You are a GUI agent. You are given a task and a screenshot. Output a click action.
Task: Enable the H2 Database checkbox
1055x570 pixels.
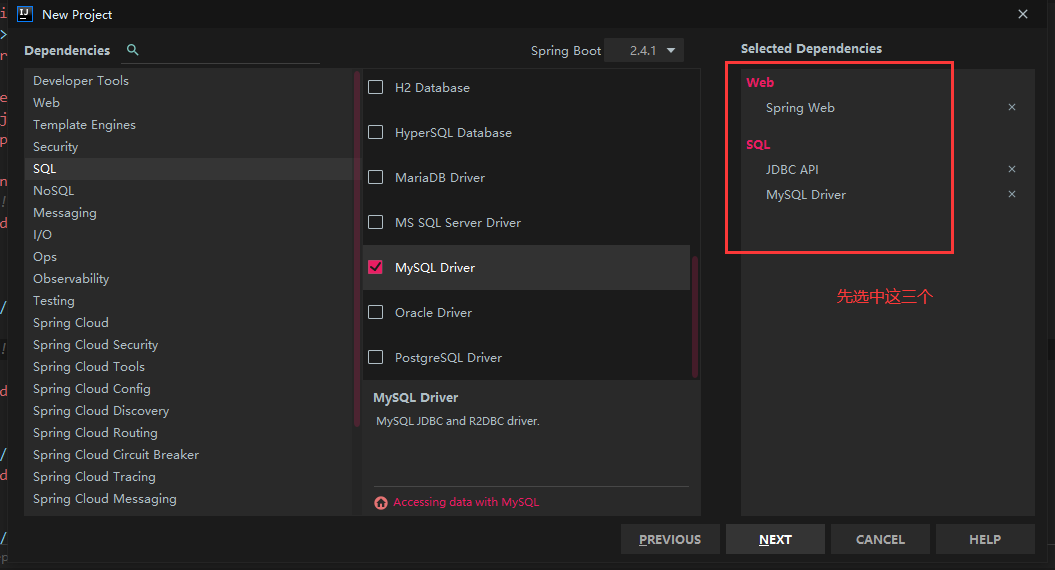(x=376, y=87)
